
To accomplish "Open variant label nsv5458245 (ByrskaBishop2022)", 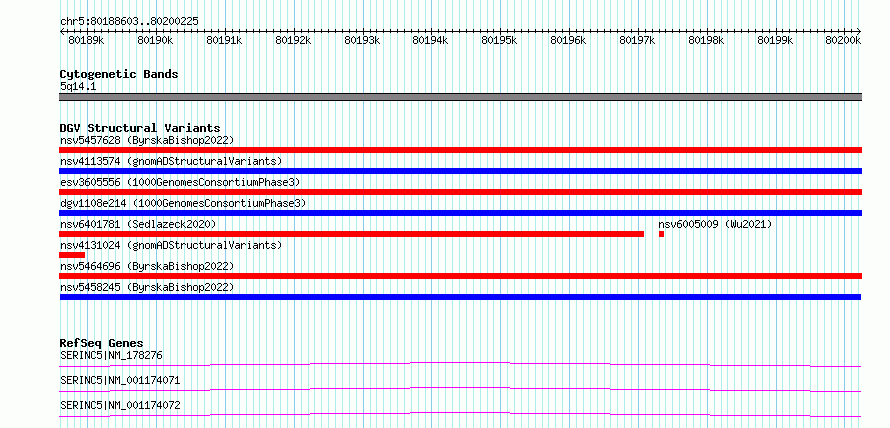I will 147,287.
